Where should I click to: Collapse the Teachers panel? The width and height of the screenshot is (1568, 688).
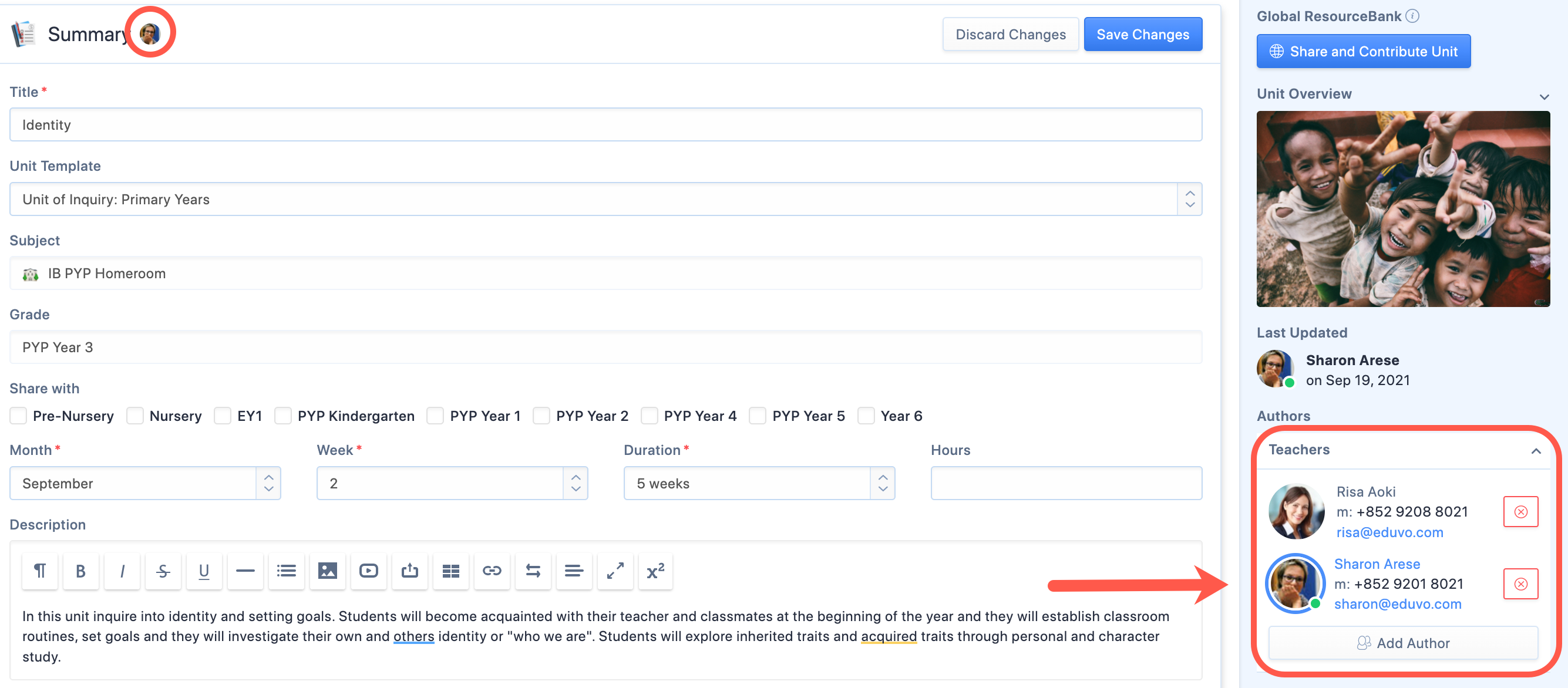point(1536,451)
